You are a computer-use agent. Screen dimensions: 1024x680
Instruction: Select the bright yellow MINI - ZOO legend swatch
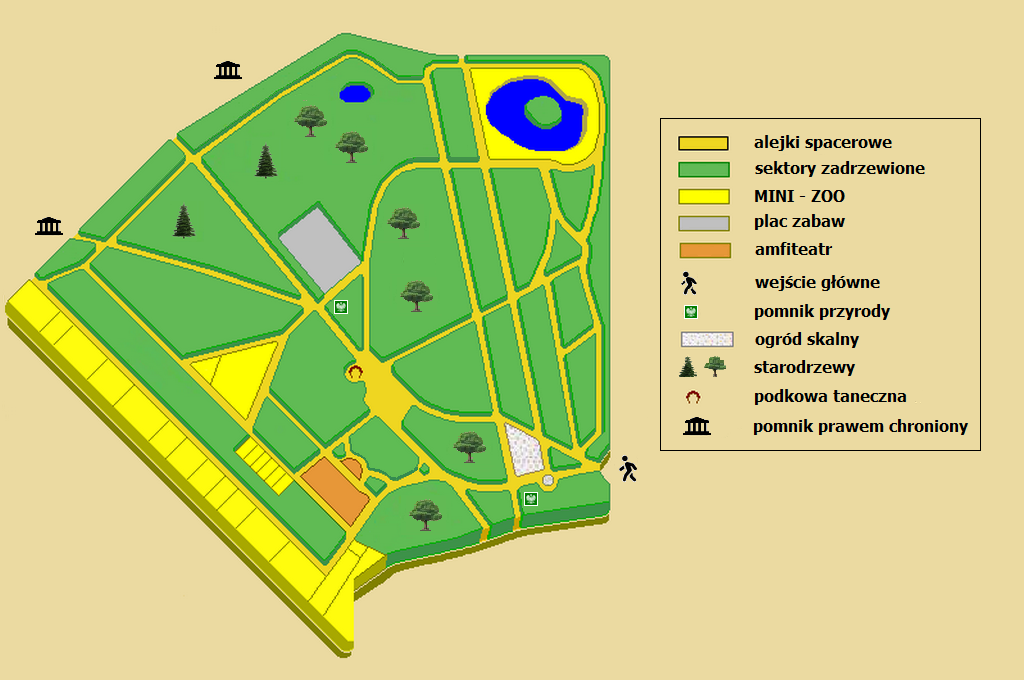pyautogui.click(x=704, y=196)
